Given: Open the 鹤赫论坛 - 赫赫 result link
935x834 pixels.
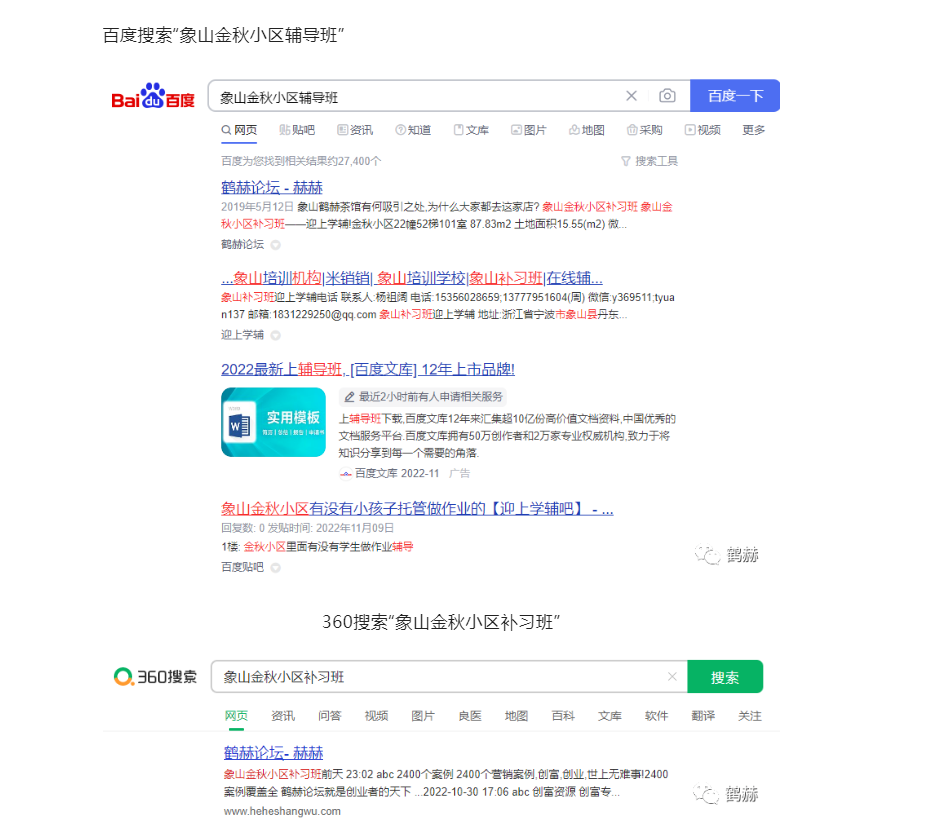Looking at the screenshot, I should tap(270, 187).
